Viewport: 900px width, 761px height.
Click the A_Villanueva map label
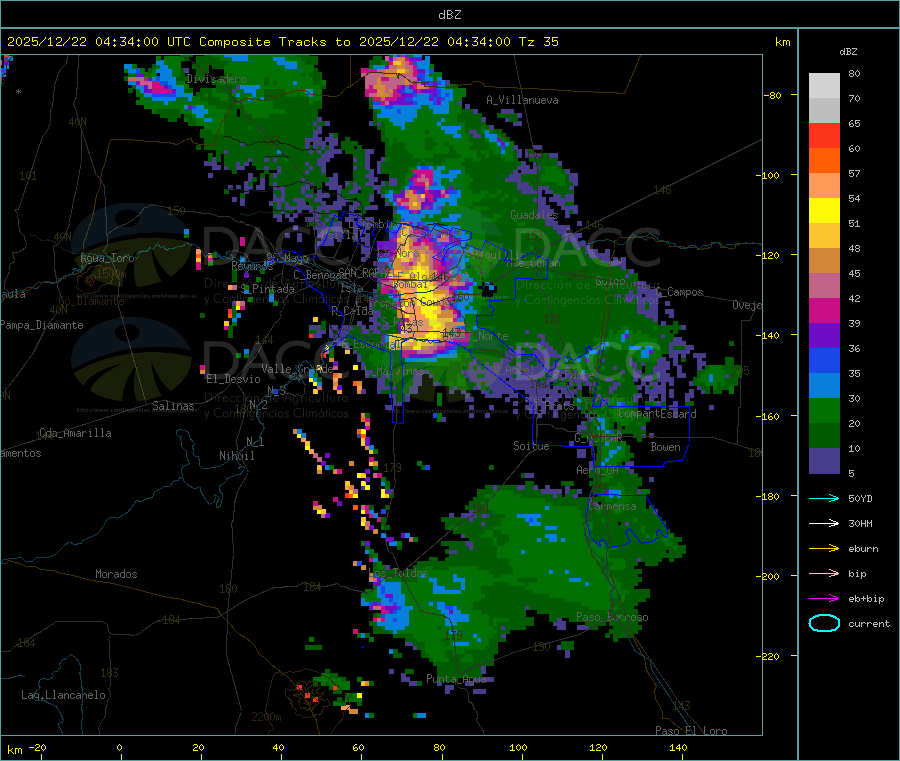click(x=522, y=100)
